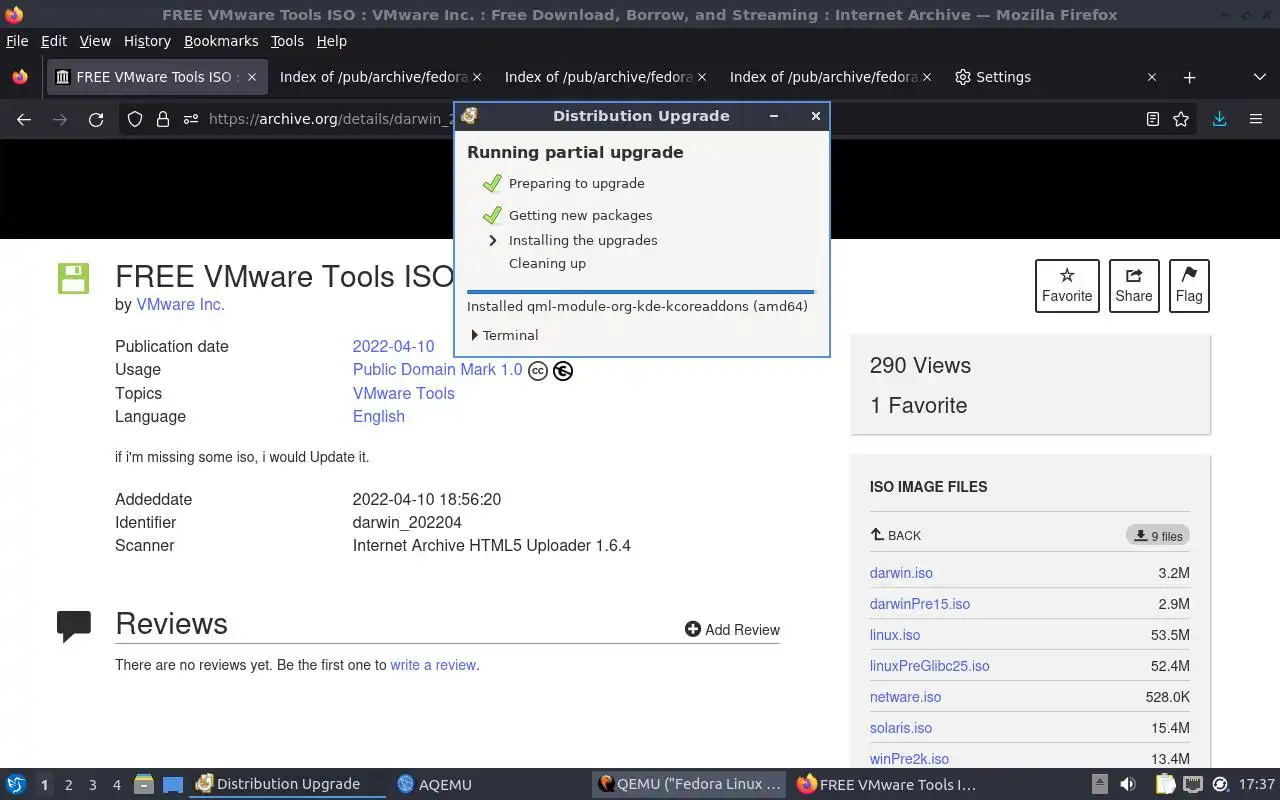Download netware.iso
This screenshot has height=800, width=1280.
pyautogui.click(x=905, y=697)
